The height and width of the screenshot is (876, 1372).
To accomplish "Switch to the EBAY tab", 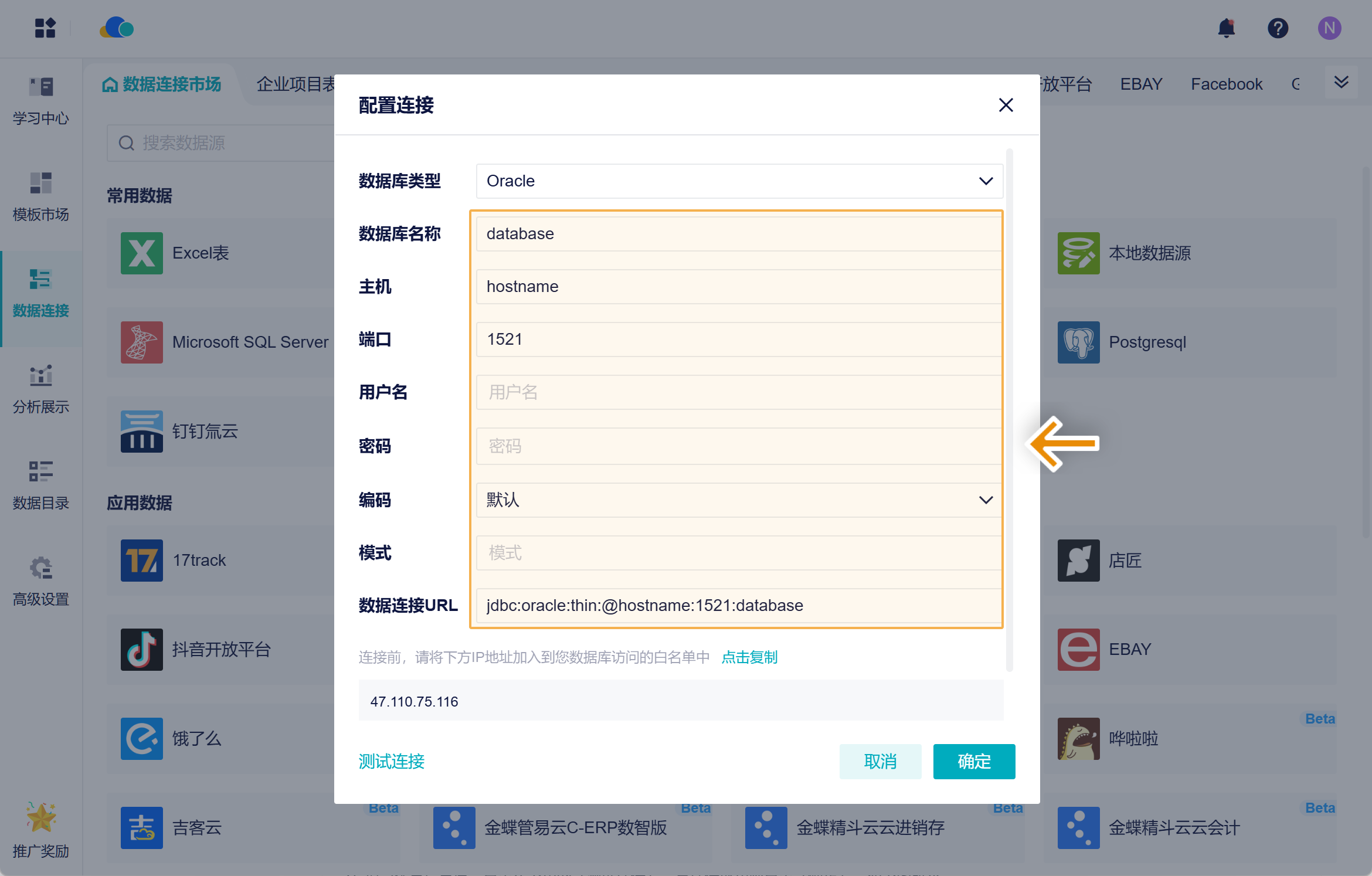I will click(1141, 84).
